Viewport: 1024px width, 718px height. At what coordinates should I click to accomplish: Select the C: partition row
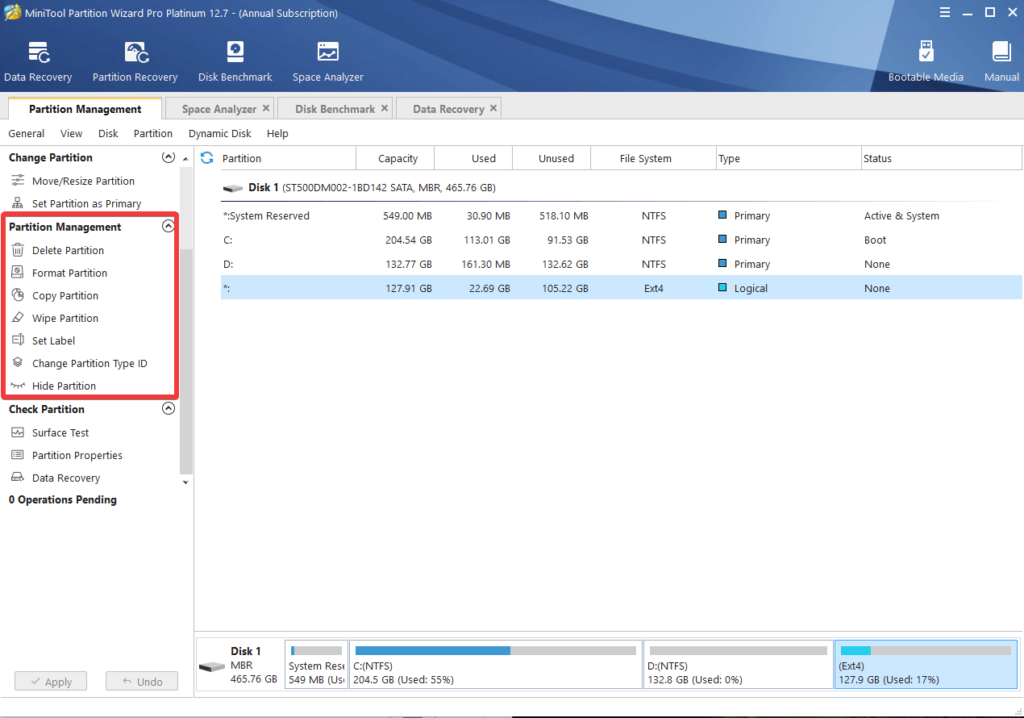click(x=621, y=240)
